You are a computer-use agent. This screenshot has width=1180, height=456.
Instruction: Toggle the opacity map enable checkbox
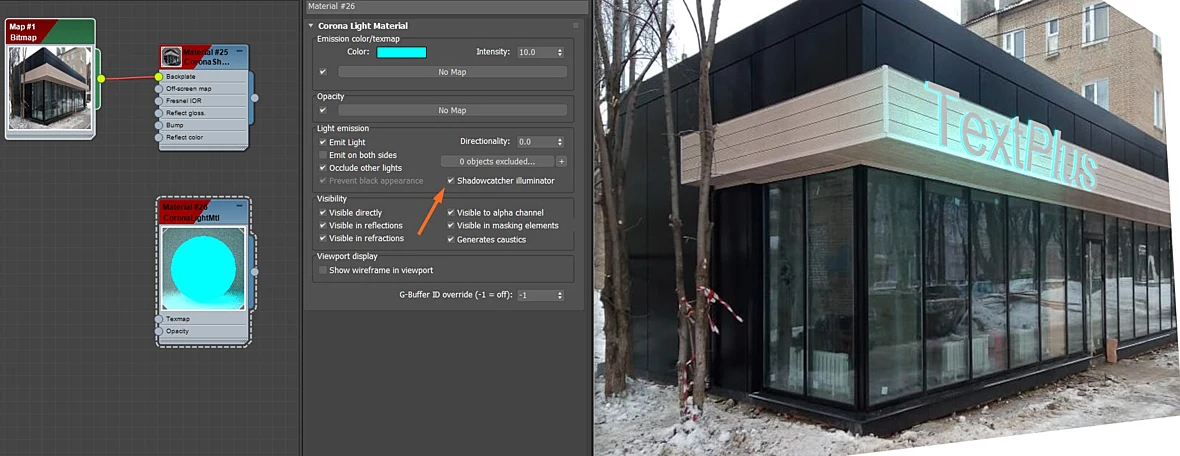[x=323, y=110]
